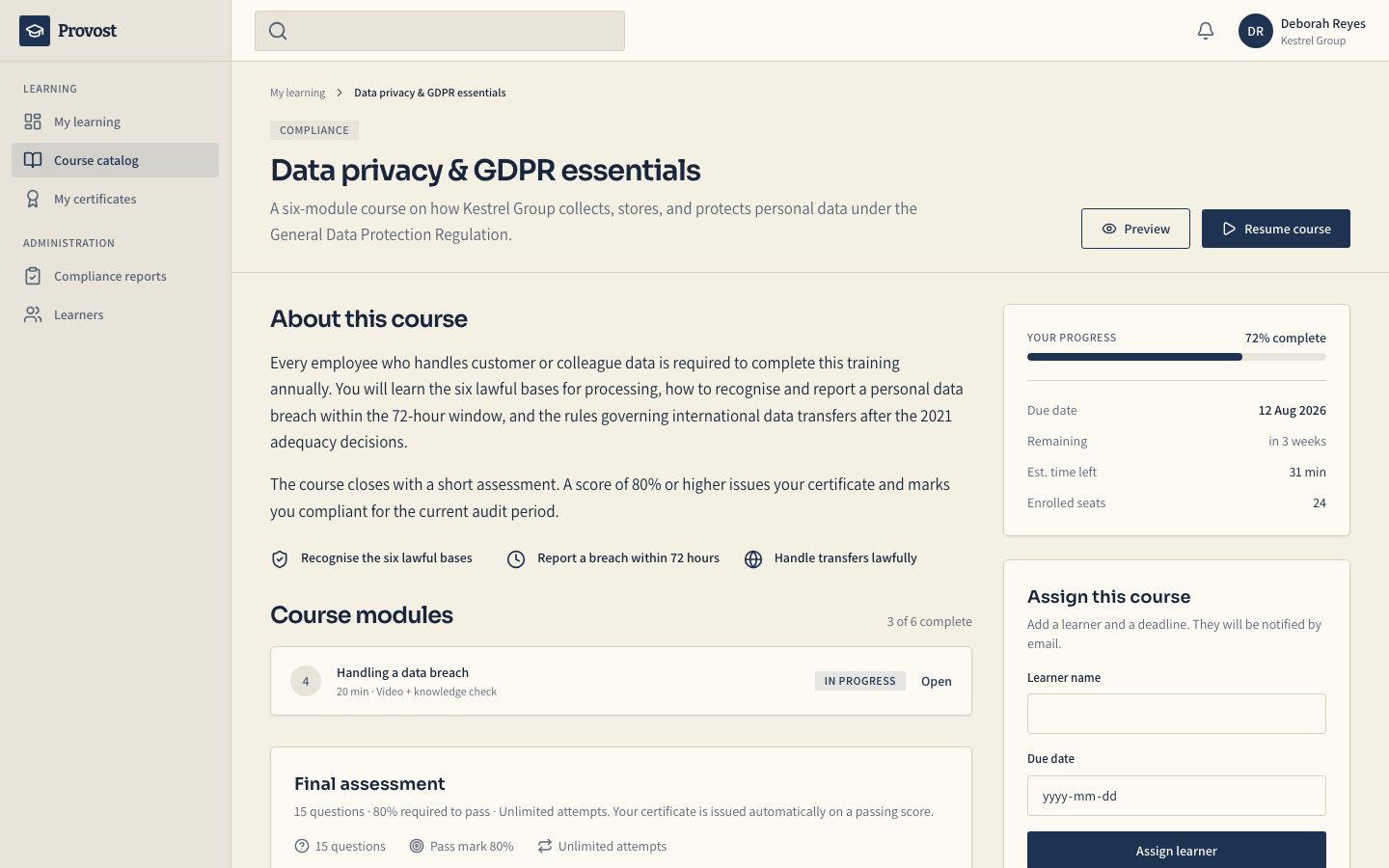Click the 'in 3 weeks' remaining value

[x=1297, y=441]
